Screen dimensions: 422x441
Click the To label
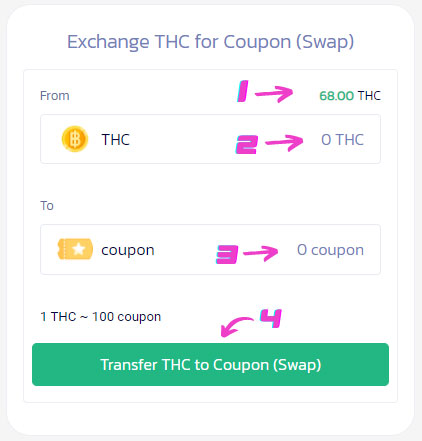pyautogui.click(x=47, y=206)
